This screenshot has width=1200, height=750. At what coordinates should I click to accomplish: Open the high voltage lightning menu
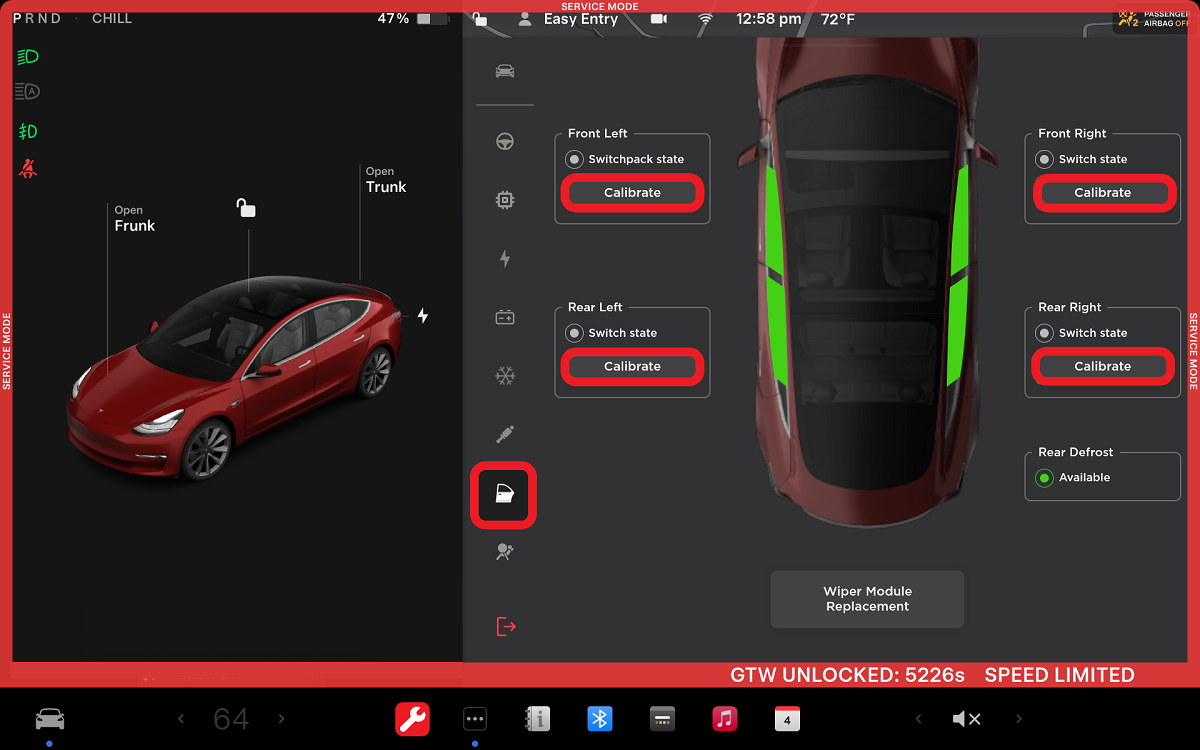(505, 259)
